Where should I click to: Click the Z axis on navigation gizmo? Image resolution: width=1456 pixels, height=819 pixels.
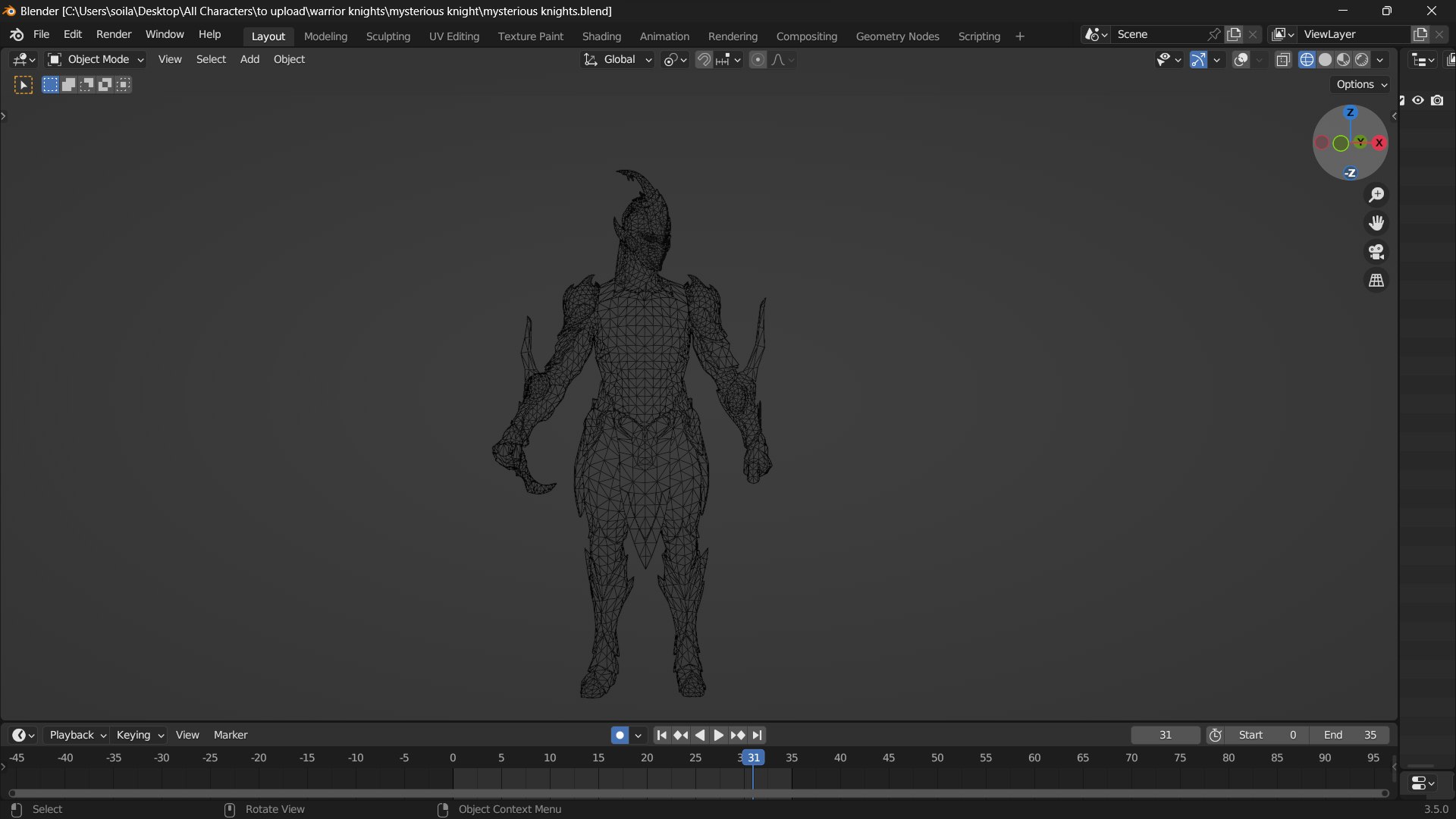1350,113
